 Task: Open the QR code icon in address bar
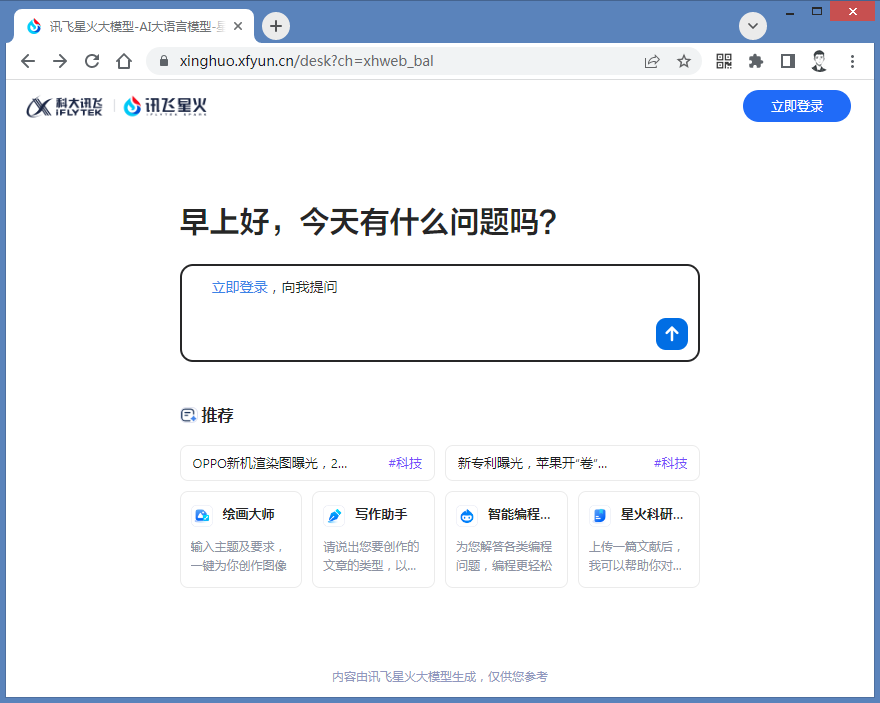[724, 61]
